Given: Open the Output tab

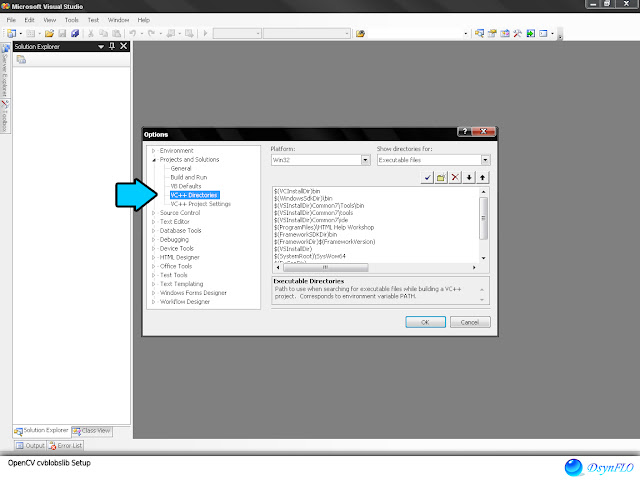Looking at the screenshot, I should click(x=30, y=445).
